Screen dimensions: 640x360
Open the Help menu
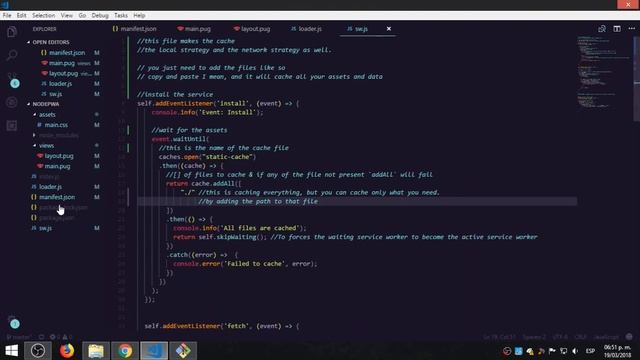139,16
